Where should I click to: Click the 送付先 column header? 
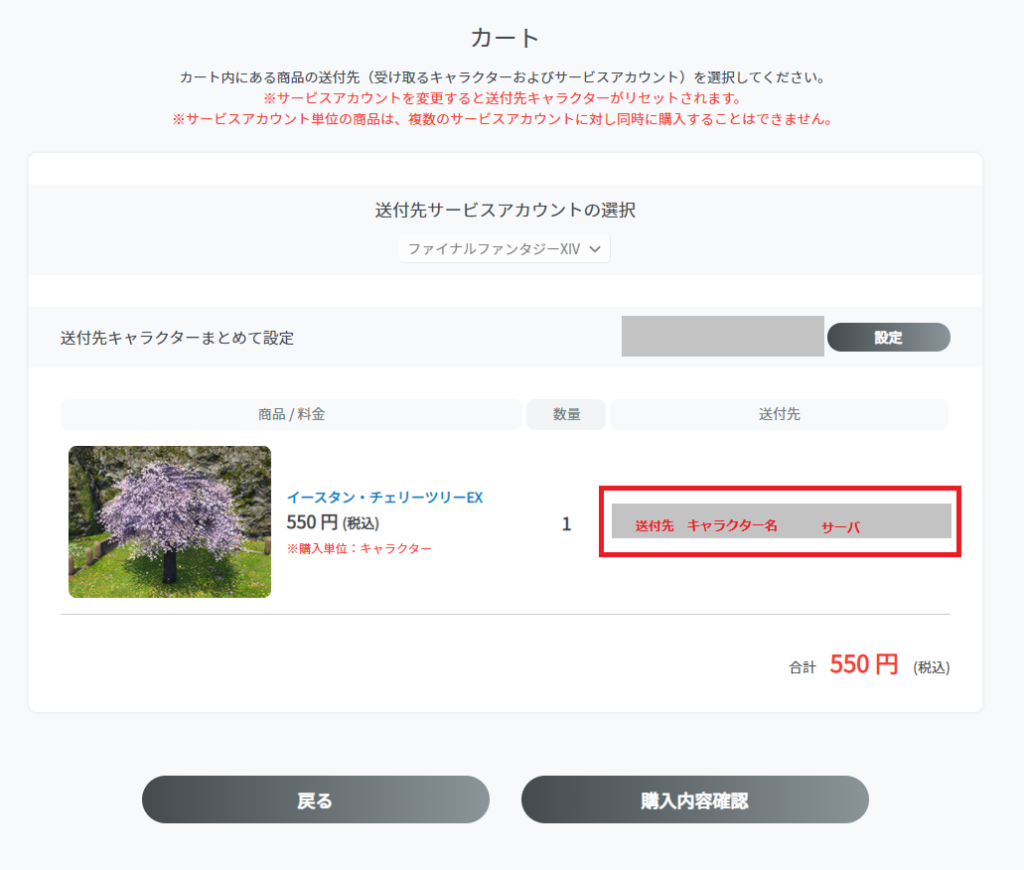pos(779,414)
